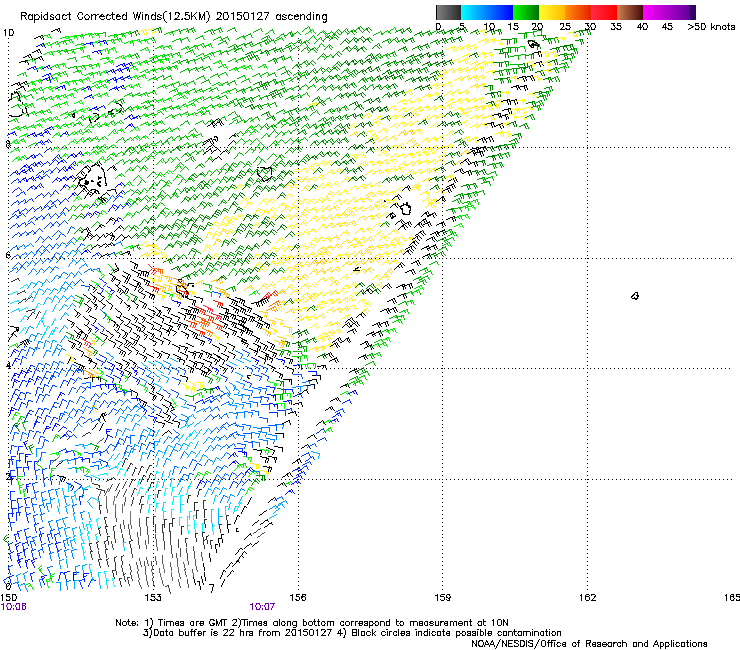The height and width of the screenshot is (650, 740).
Task: Click the latitude label '4' on left axis
Action: point(8,366)
